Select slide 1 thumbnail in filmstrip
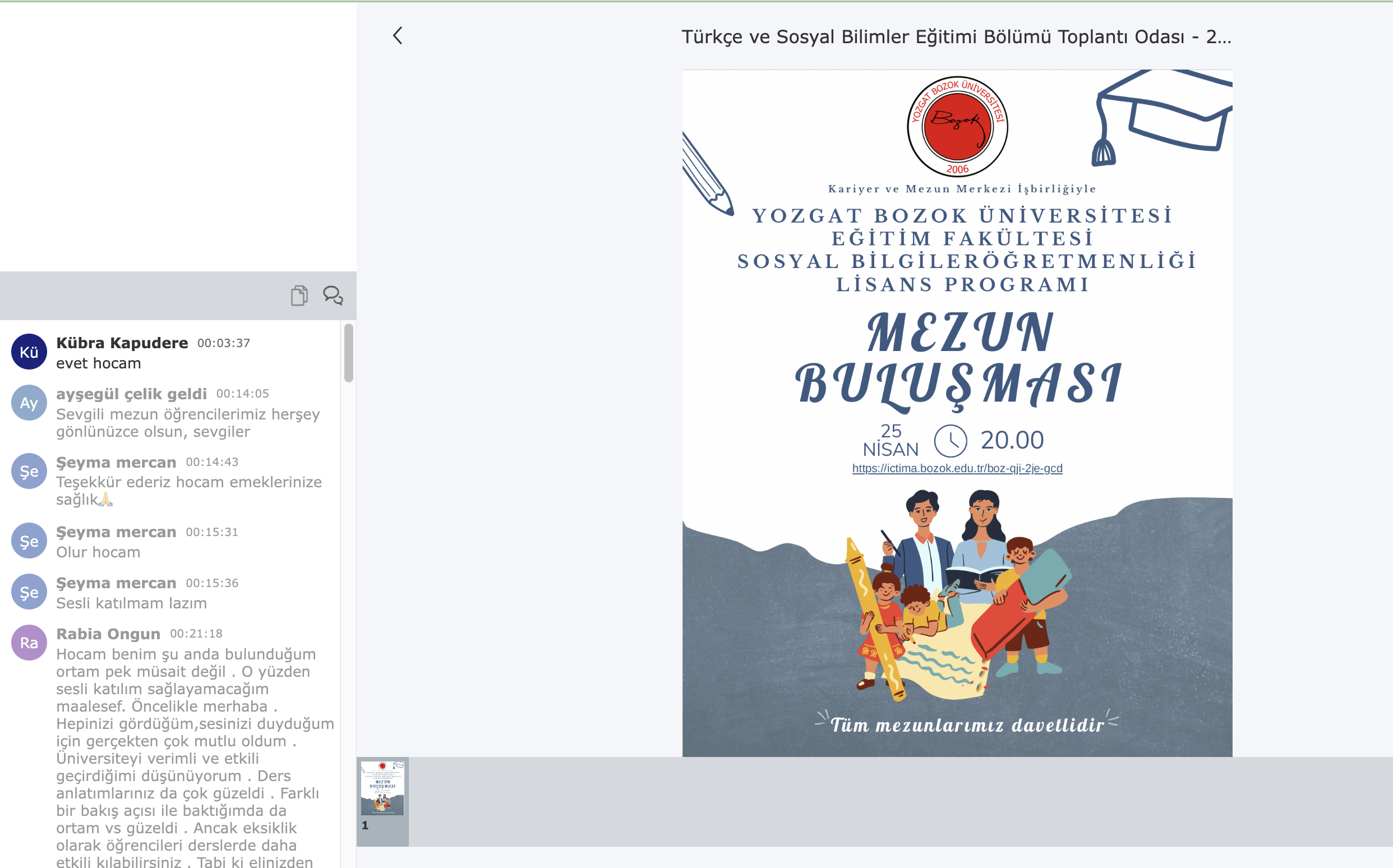The image size is (1393, 868). 382,788
